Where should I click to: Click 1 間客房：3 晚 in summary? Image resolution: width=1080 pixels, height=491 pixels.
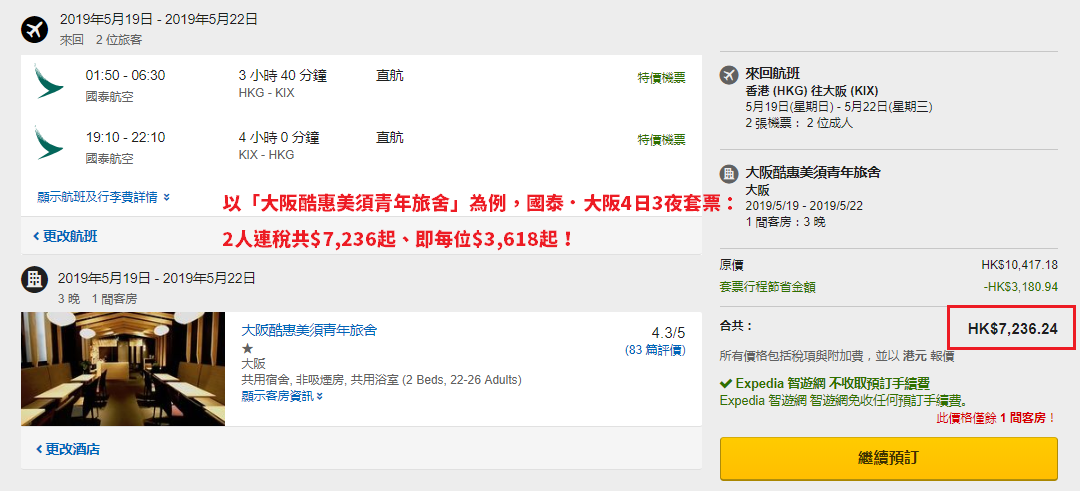785,222
